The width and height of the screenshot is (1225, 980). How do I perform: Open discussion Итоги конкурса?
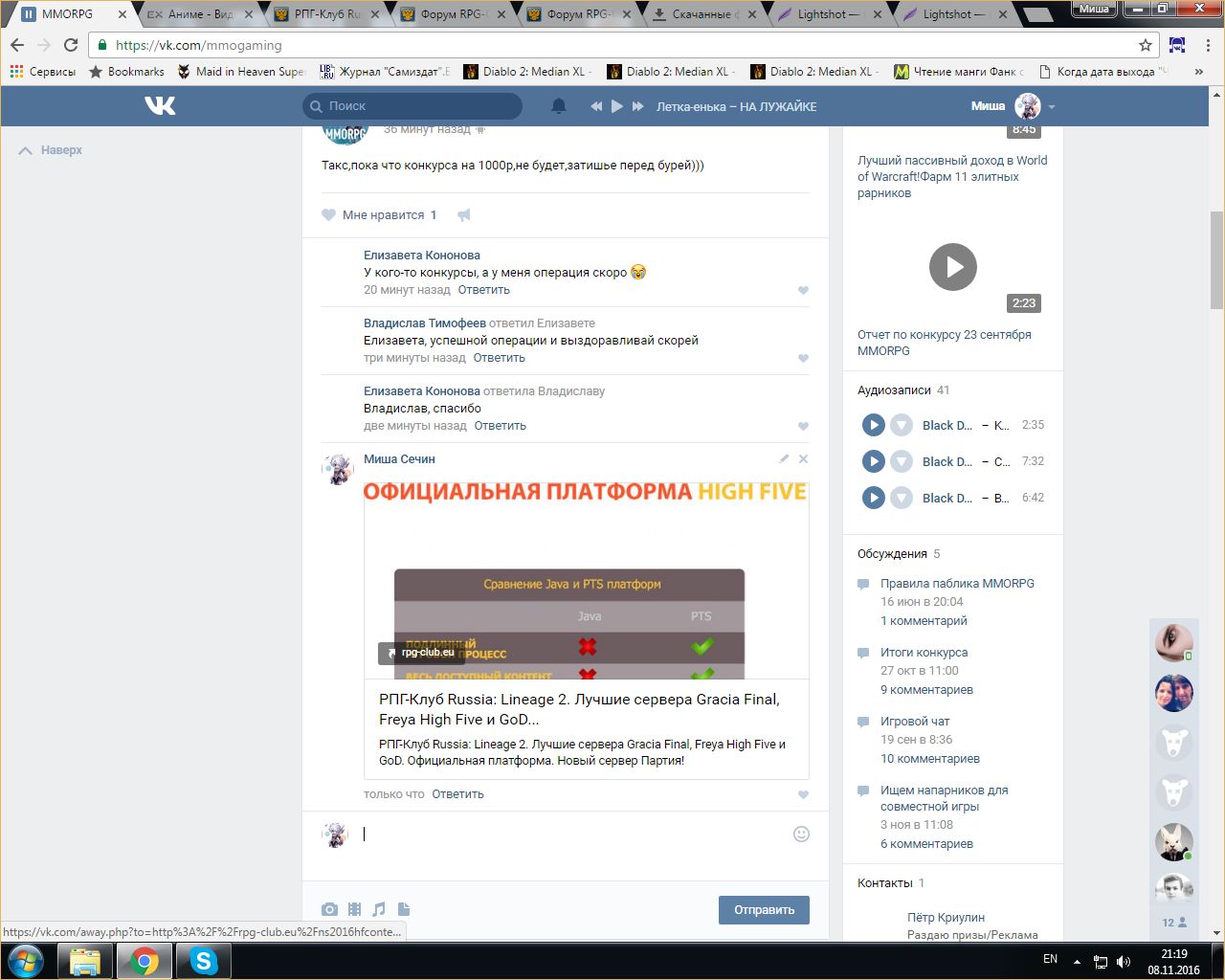point(924,653)
